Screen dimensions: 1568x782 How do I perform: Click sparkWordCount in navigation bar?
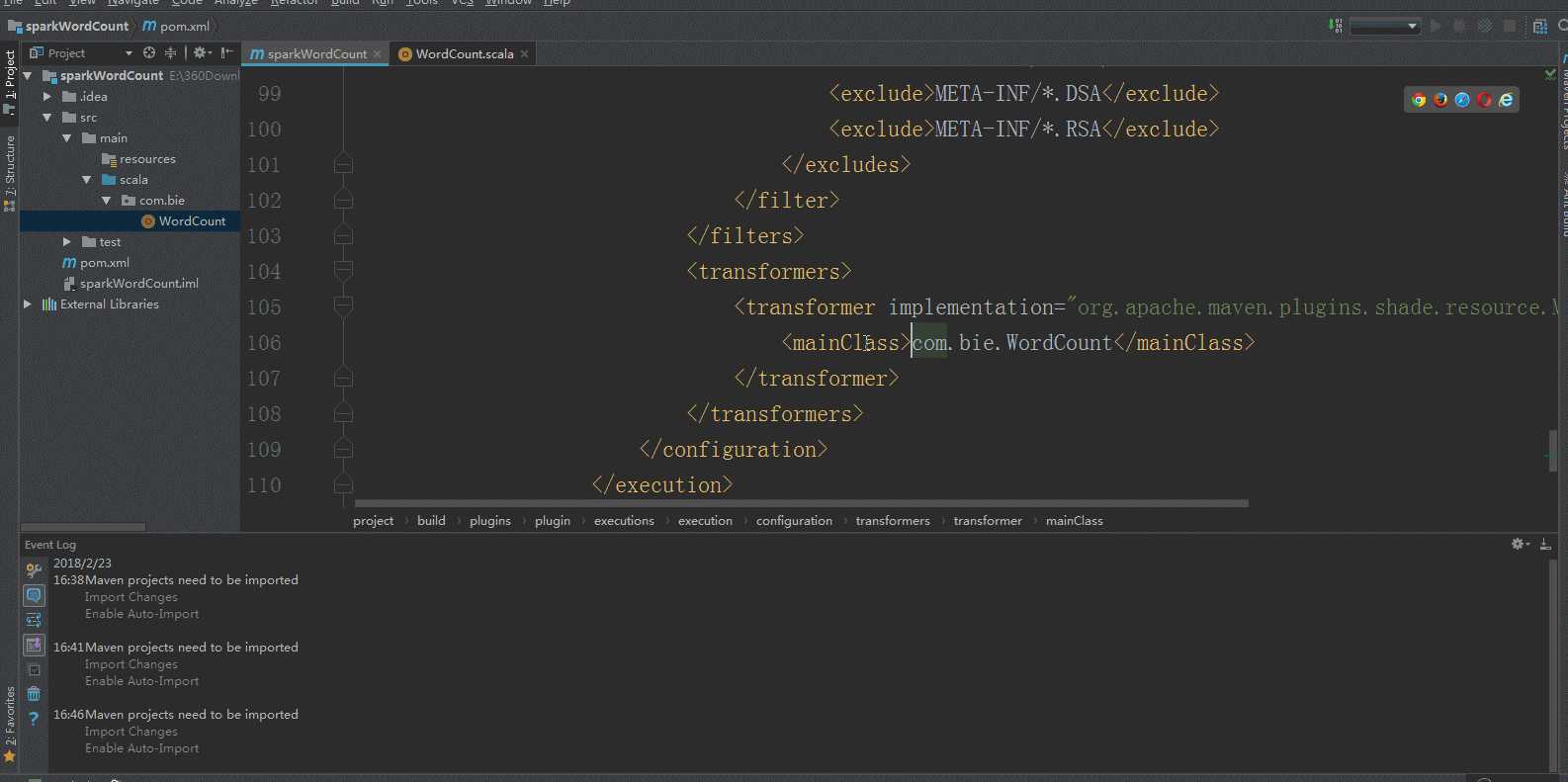click(x=68, y=26)
